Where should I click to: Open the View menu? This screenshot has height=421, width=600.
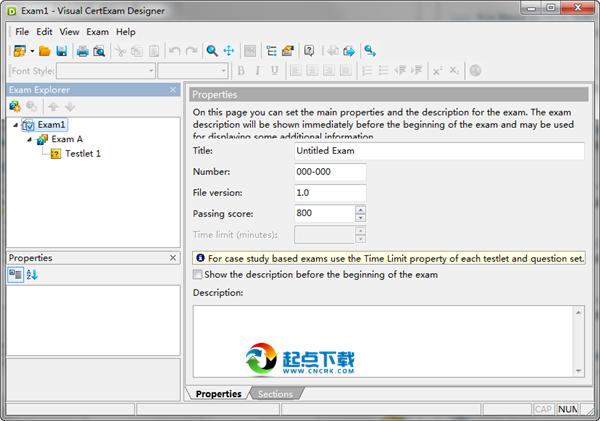click(69, 32)
